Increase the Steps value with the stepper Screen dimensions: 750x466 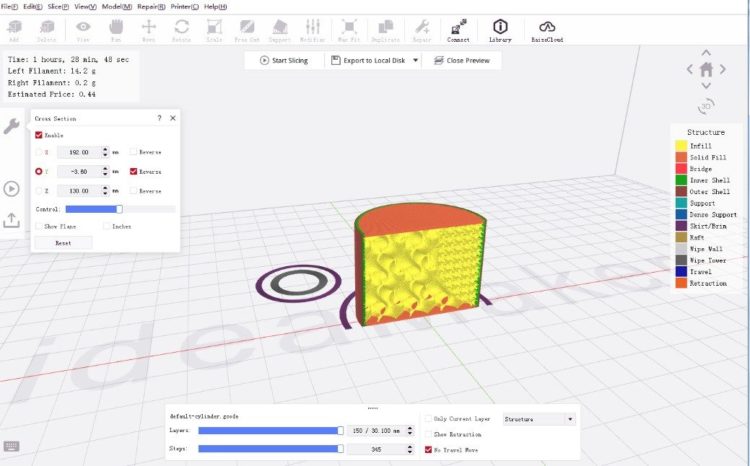(410, 447)
